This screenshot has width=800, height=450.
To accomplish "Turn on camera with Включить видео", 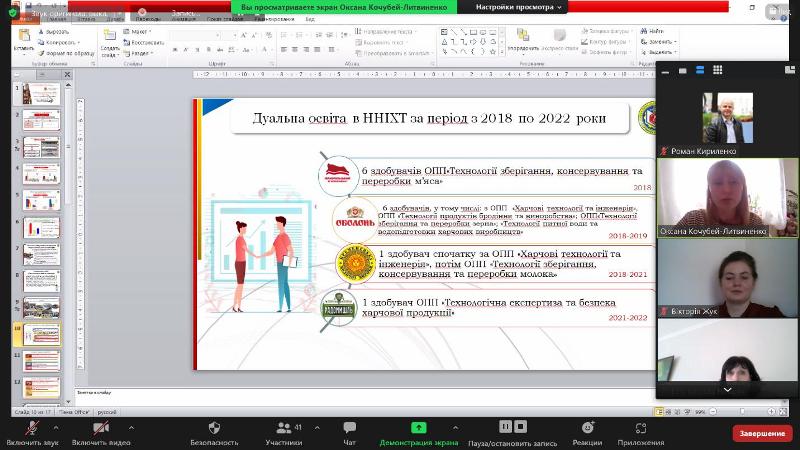I will [102, 427].
